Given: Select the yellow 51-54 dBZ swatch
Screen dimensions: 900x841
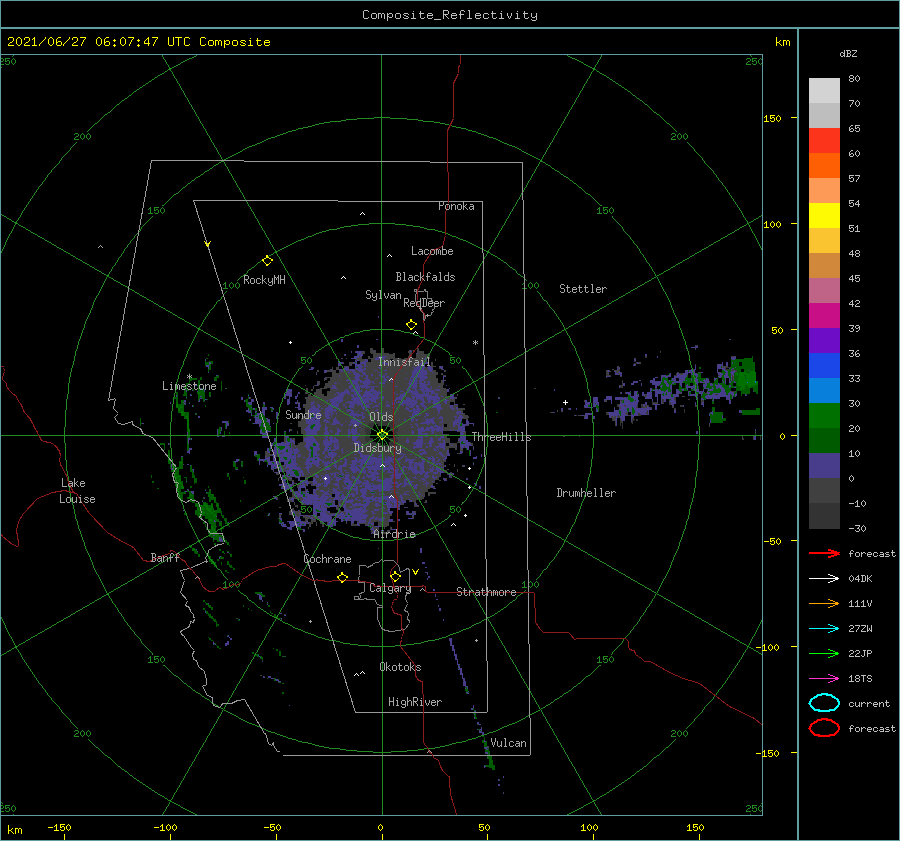Looking at the screenshot, I should (x=824, y=216).
